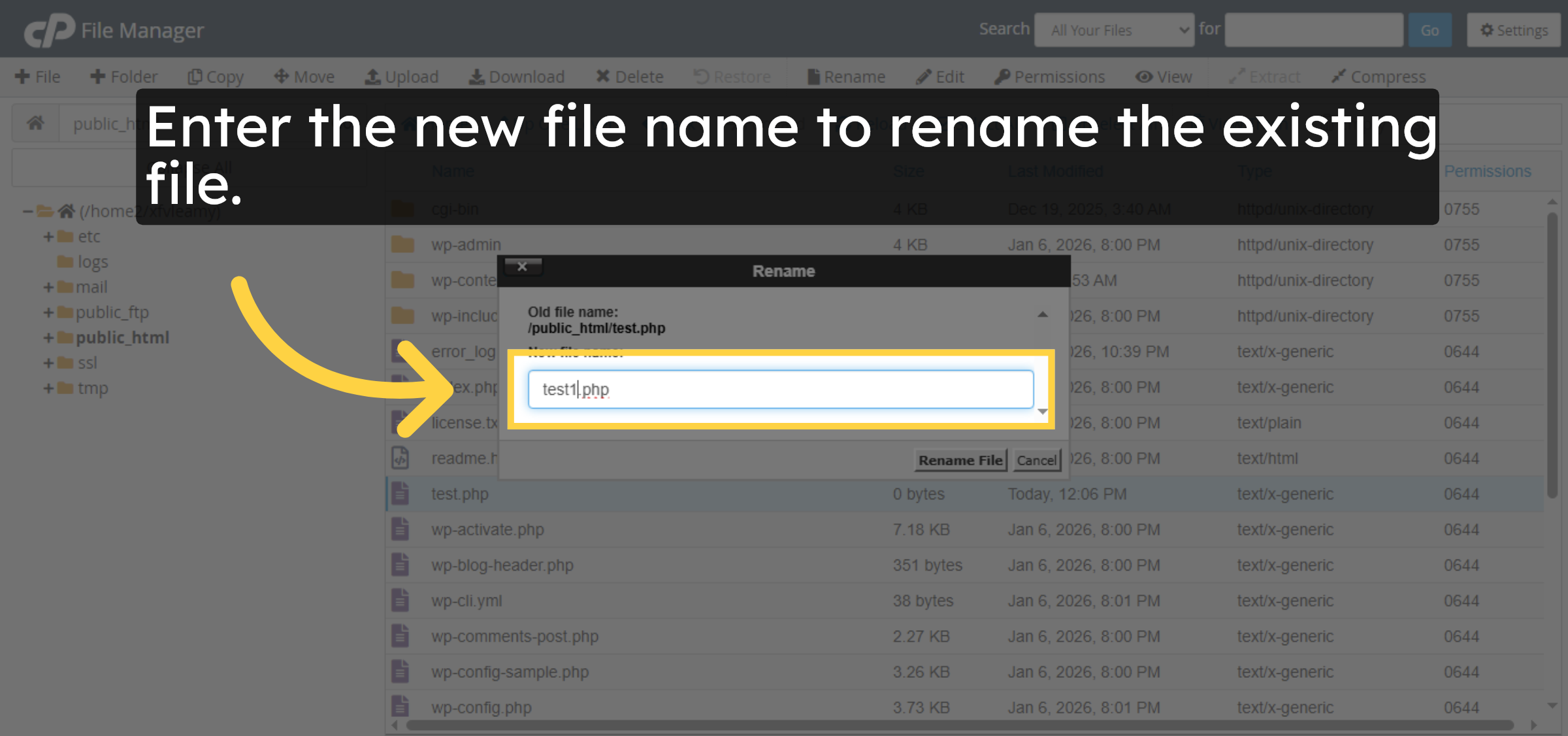The image size is (1568, 736).
Task: Click the Move icon
Action: tap(304, 76)
